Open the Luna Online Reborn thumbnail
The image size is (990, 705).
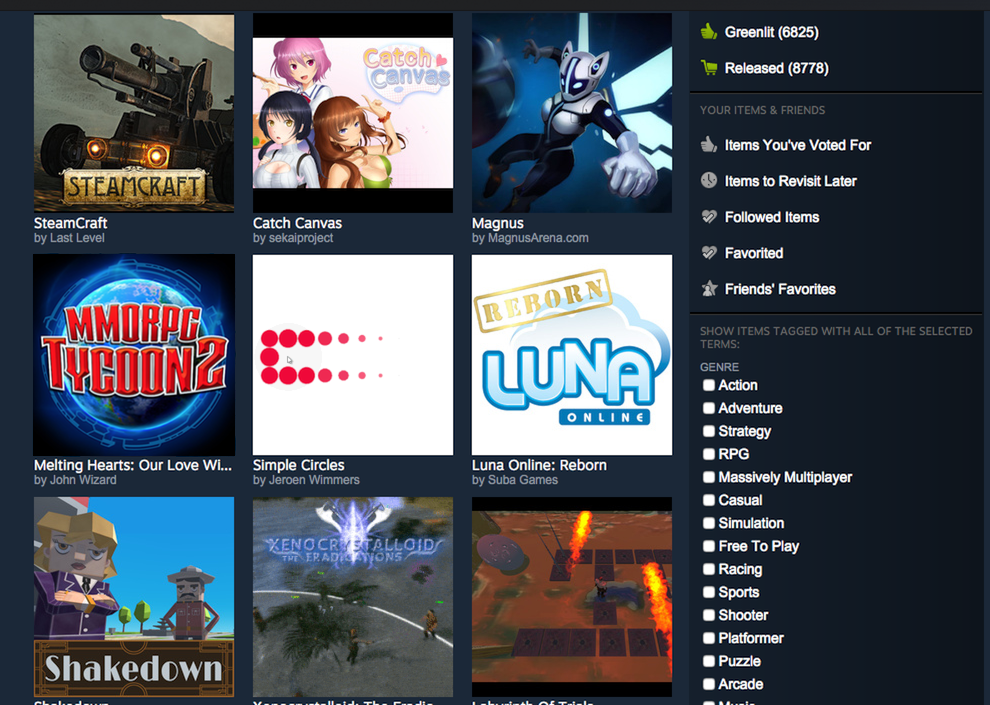point(572,355)
